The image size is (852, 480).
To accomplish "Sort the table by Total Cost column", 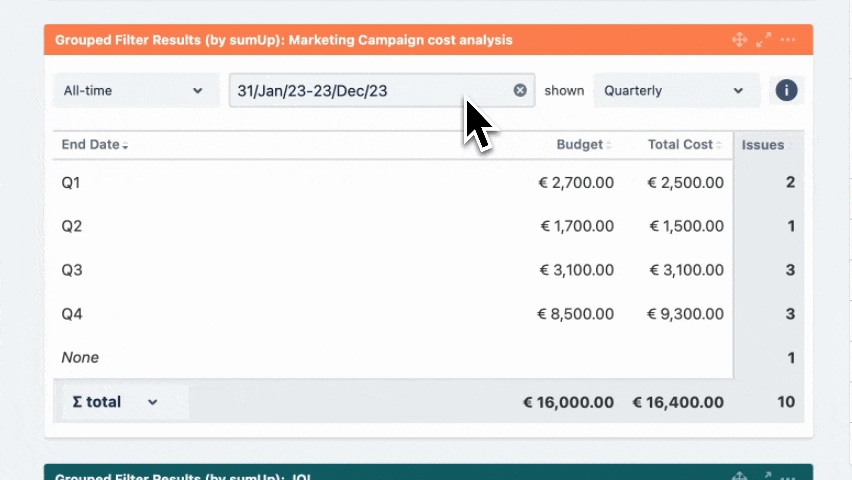I will pos(719,145).
